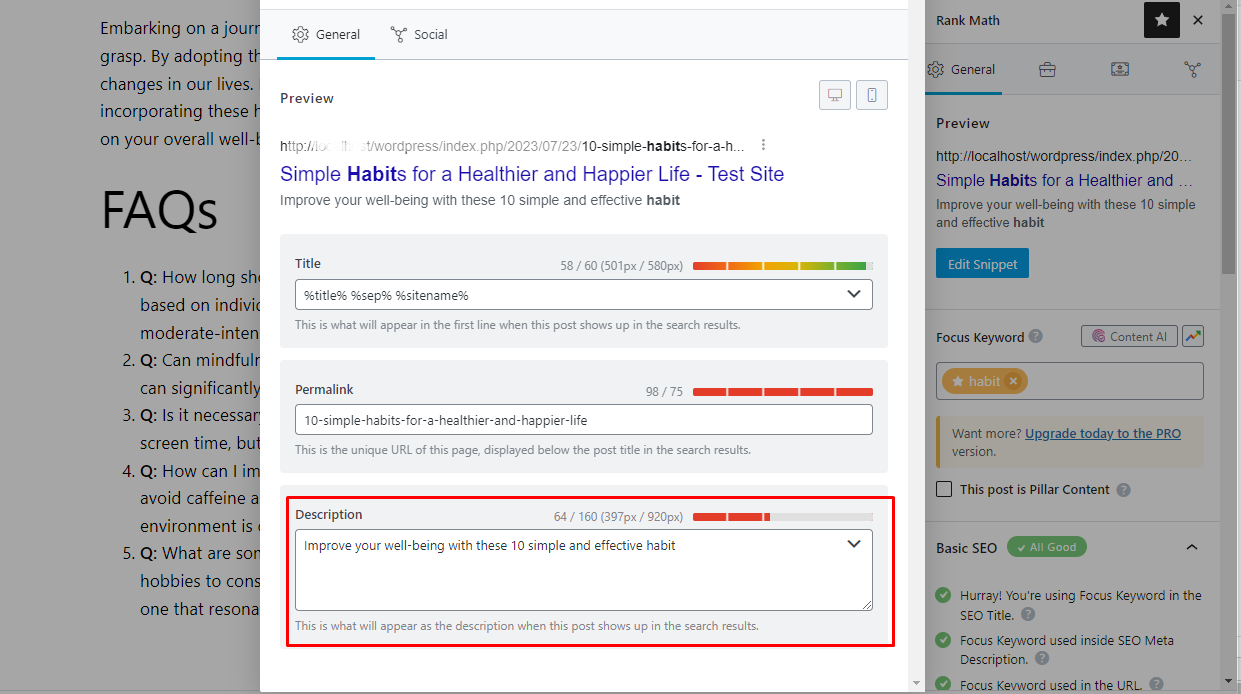Open the Social share tab icon in sidebar

tap(1192, 70)
